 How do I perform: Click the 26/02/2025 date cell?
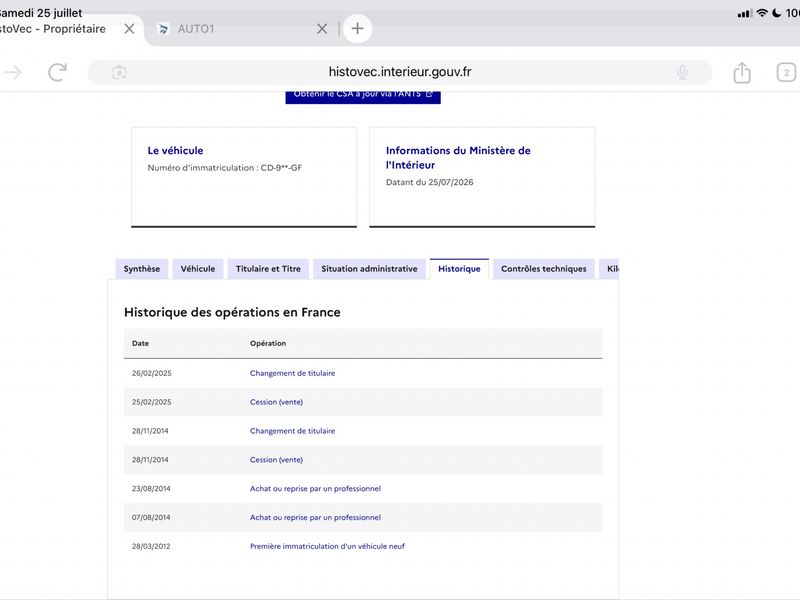[152, 373]
